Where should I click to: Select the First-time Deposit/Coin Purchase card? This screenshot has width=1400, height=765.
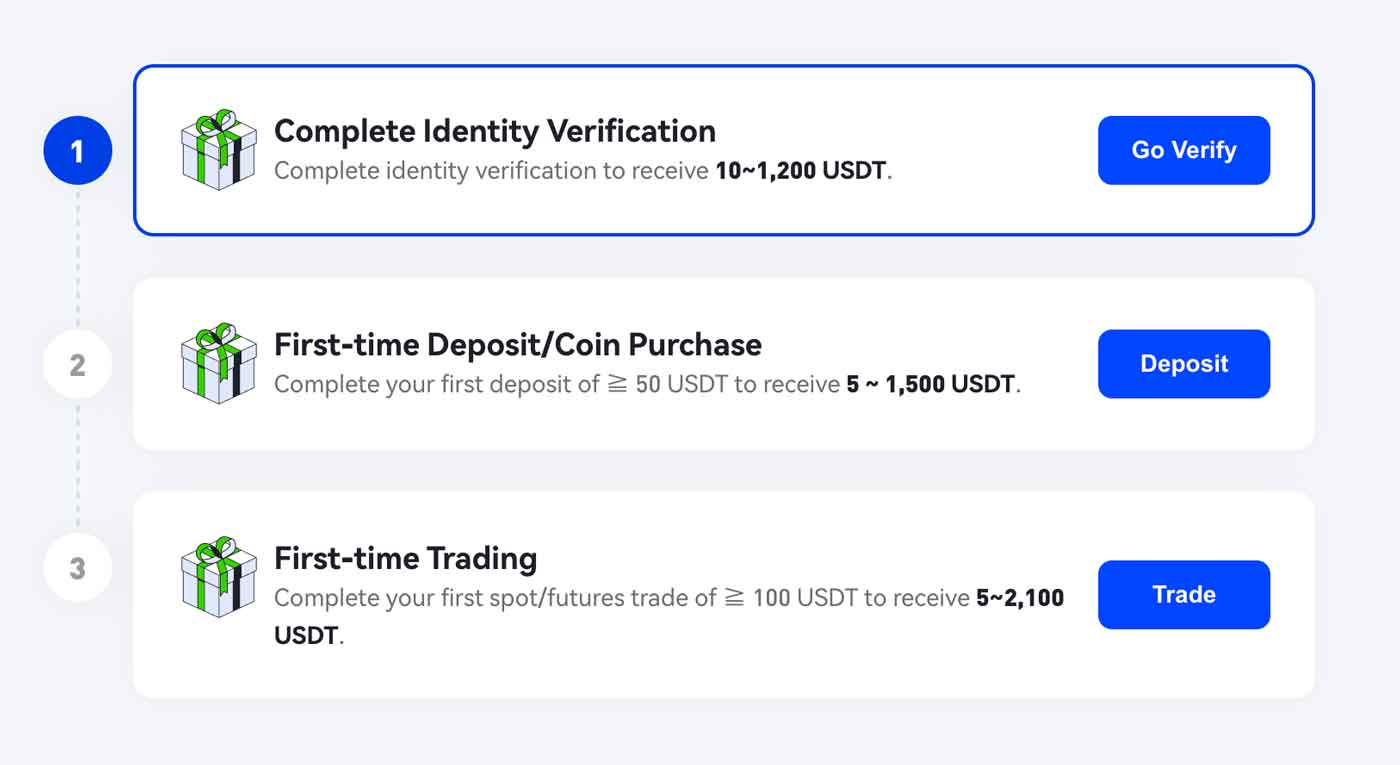[700, 363]
